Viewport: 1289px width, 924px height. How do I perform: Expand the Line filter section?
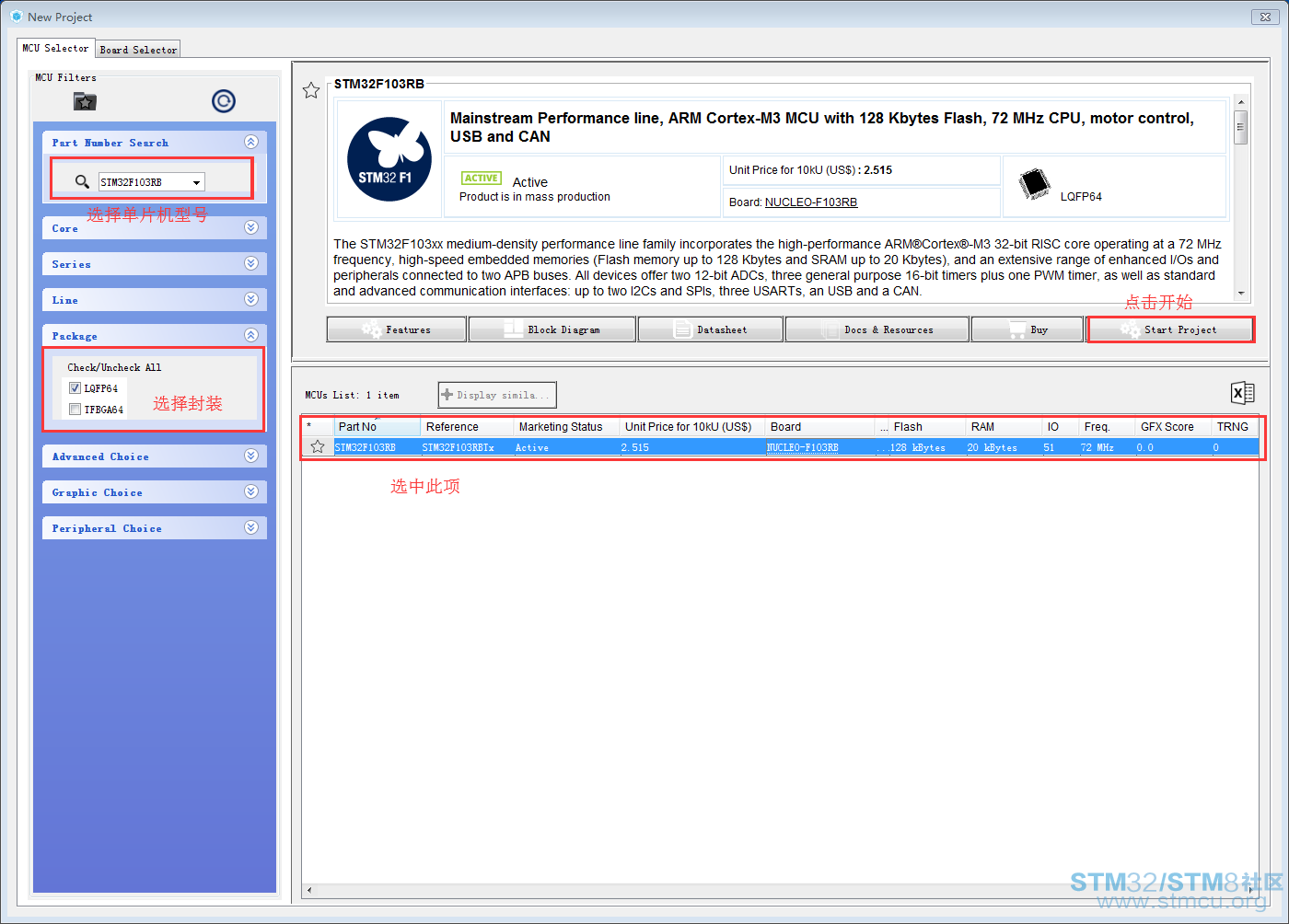251,300
